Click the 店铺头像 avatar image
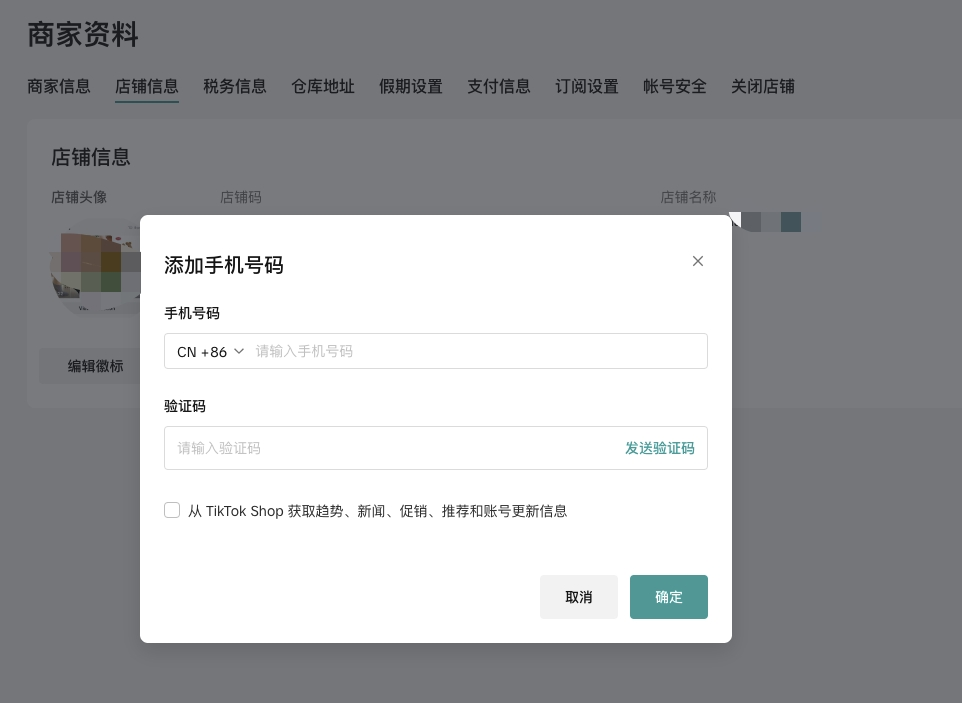This screenshot has height=703, width=962. pos(94,266)
